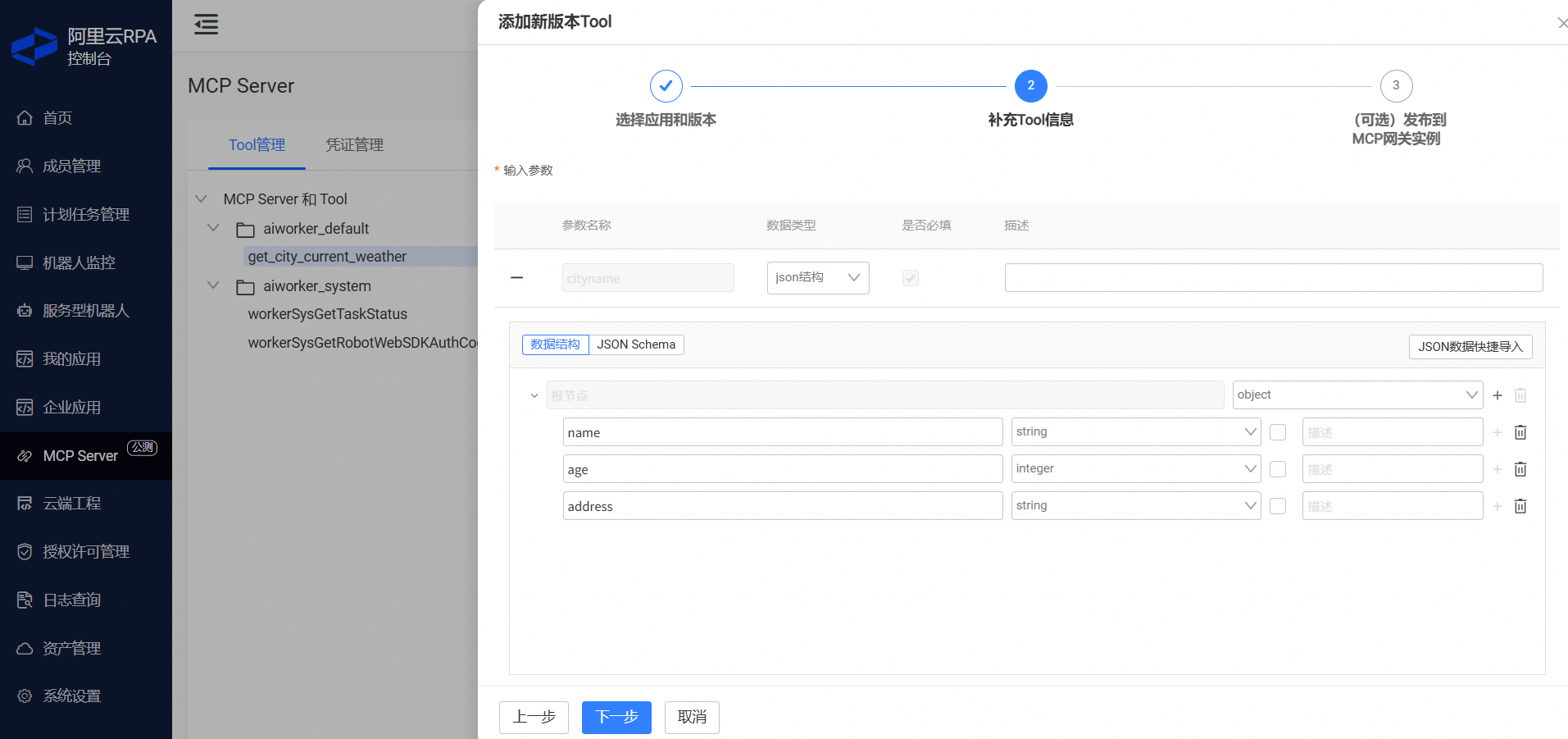Click the JSON数据快捷导入 button

coord(1470,347)
